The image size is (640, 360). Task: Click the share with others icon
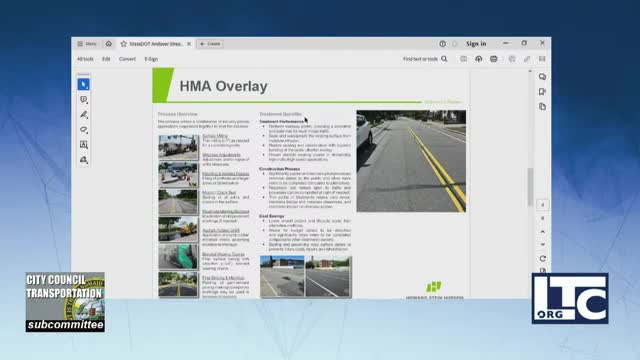click(x=512, y=59)
